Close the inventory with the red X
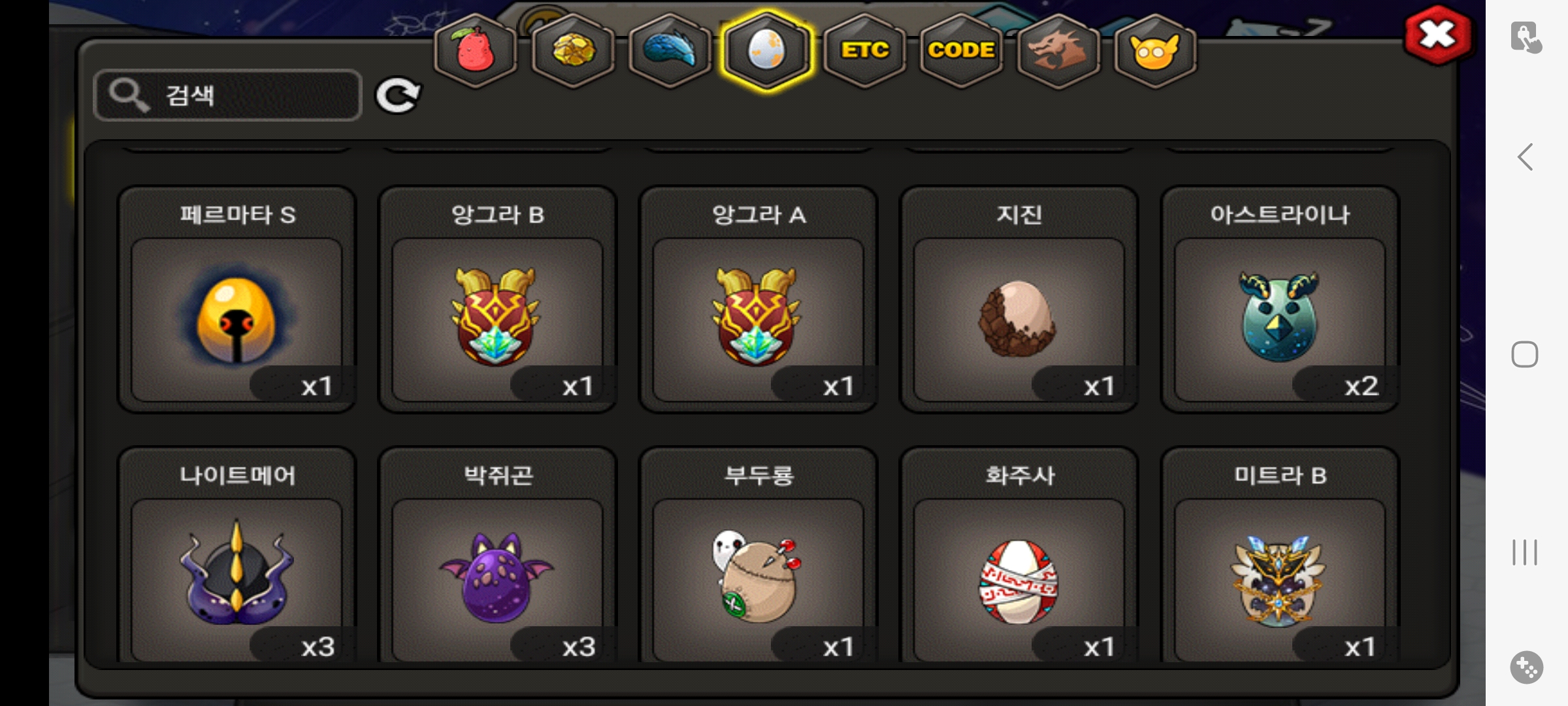Image resolution: width=1568 pixels, height=706 pixels. pyautogui.click(x=1437, y=35)
